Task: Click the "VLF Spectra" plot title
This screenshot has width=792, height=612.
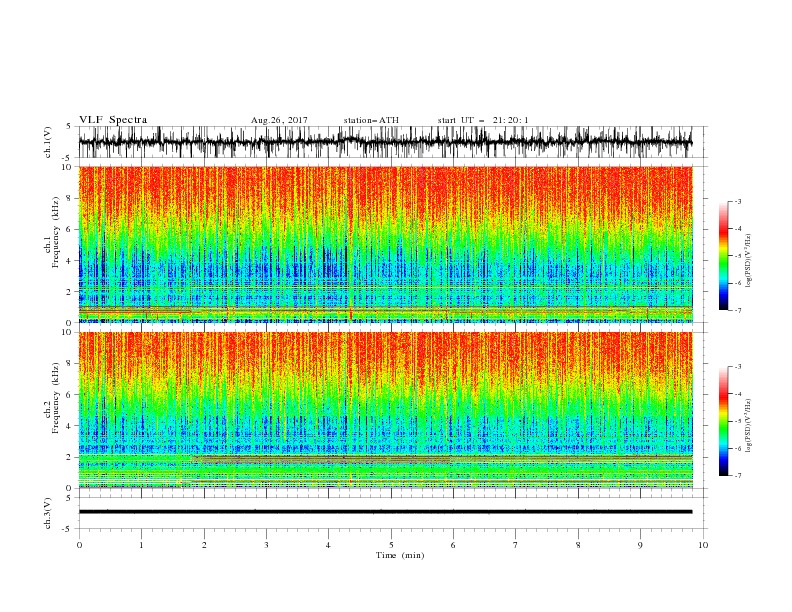Action: click(x=113, y=120)
